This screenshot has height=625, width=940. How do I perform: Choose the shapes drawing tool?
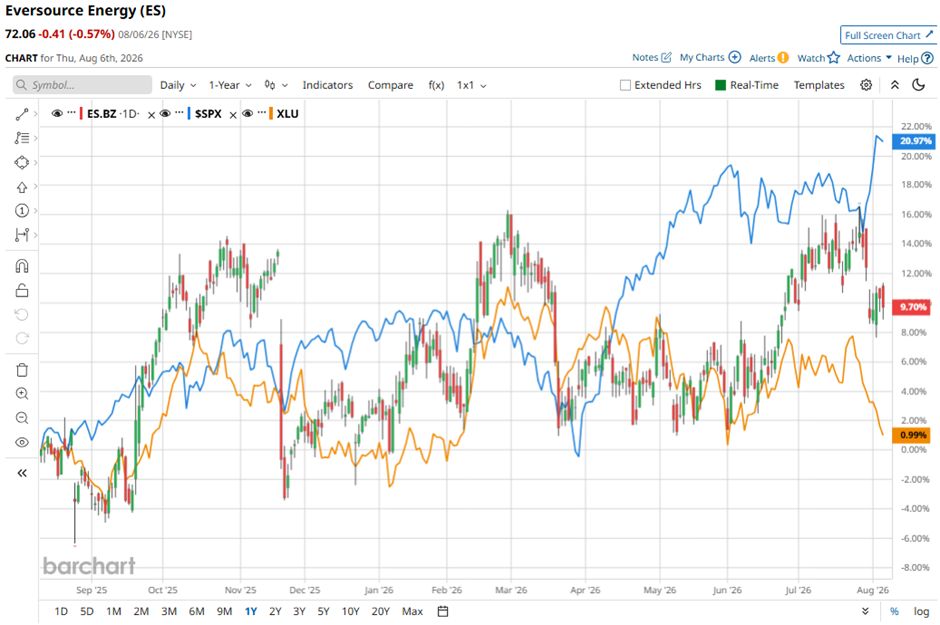click(x=22, y=162)
